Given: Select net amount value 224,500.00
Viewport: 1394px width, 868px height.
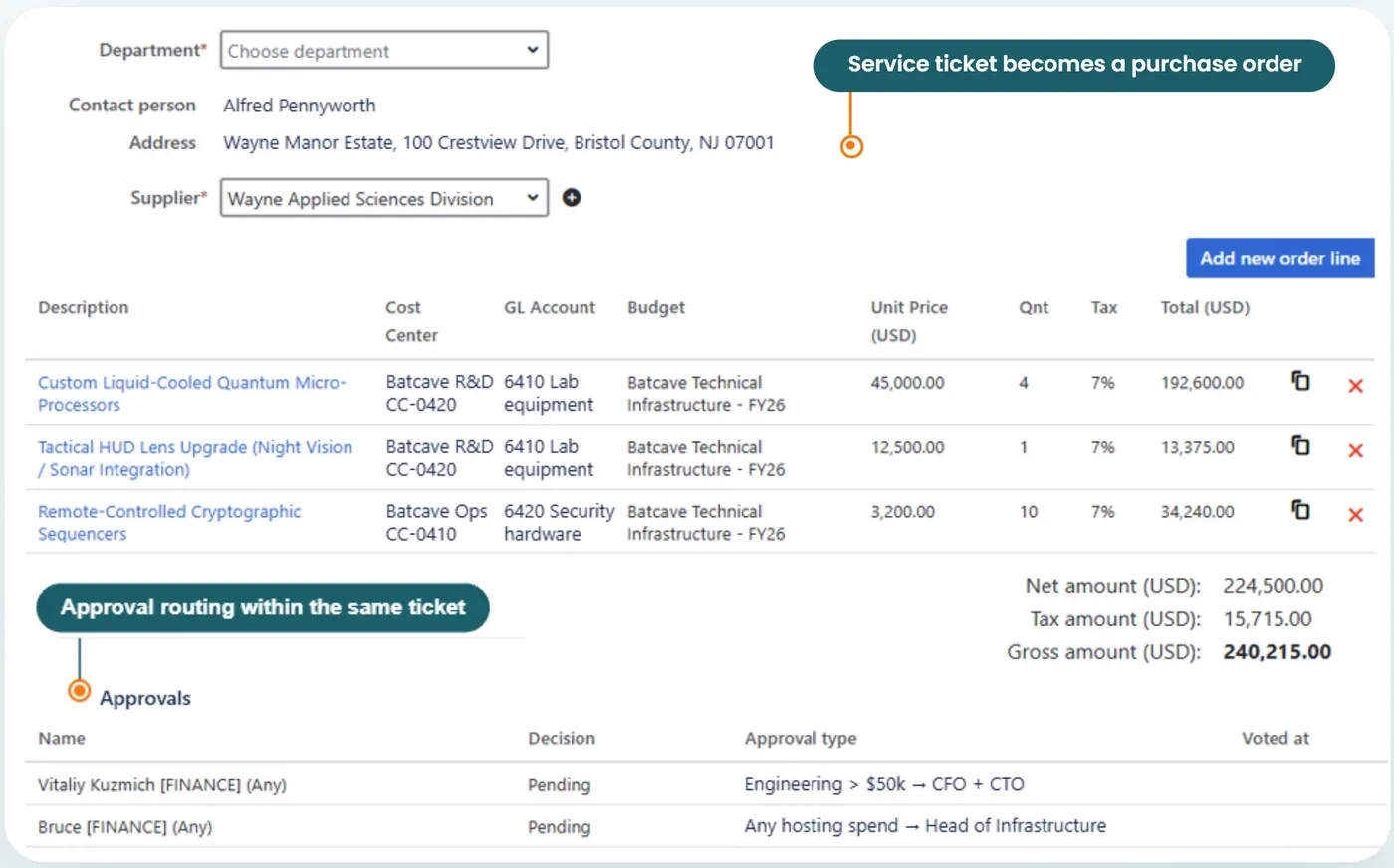Looking at the screenshot, I should pos(1274,586).
